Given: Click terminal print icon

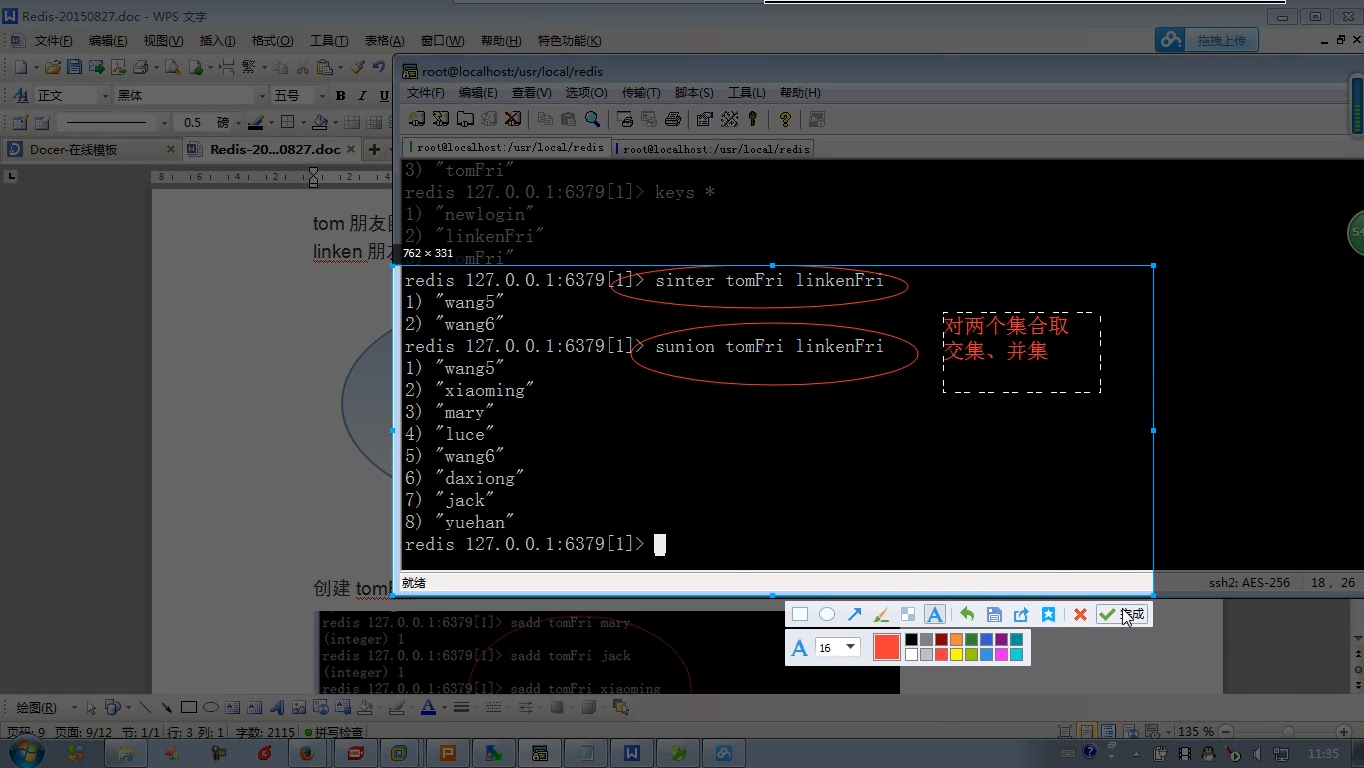Looking at the screenshot, I should [673, 119].
